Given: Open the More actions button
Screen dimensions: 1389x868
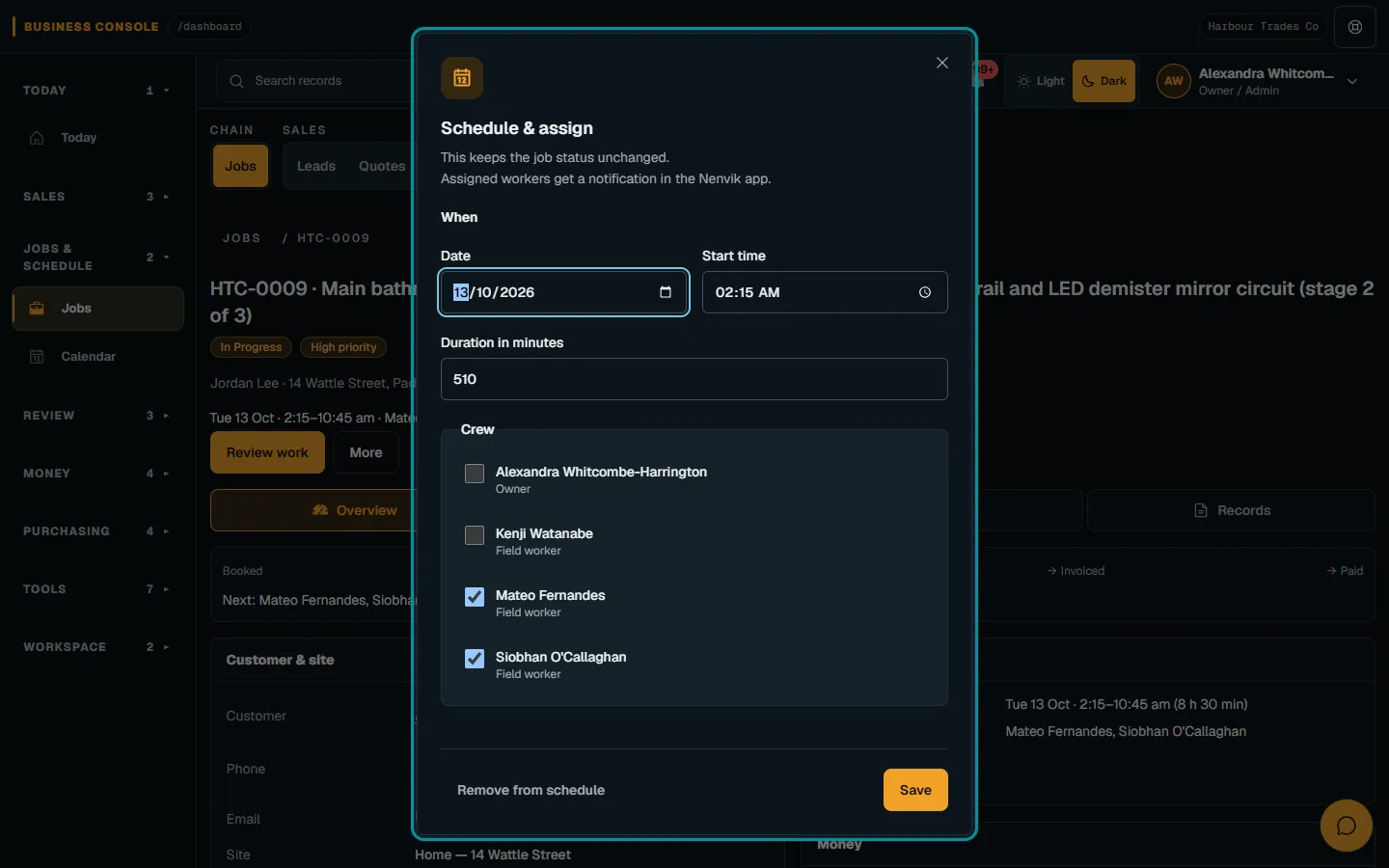Looking at the screenshot, I should (x=366, y=452).
